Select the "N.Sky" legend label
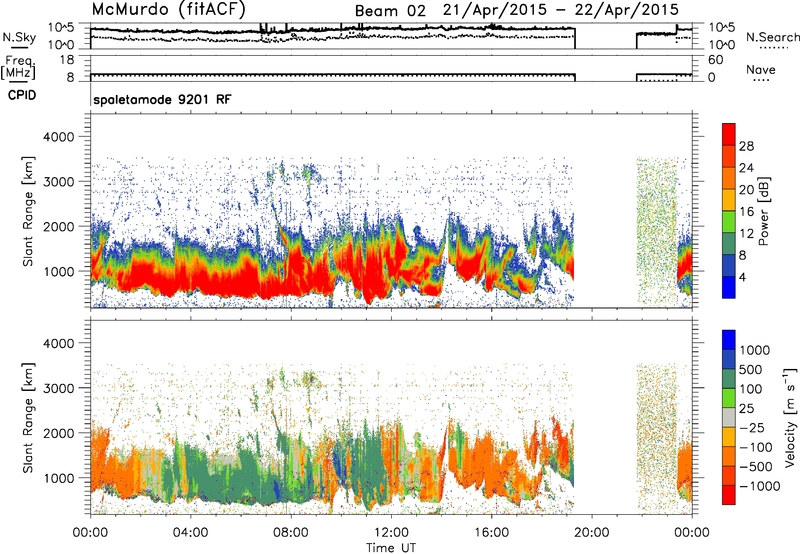800x554 pixels. pyautogui.click(x=19, y=37)
